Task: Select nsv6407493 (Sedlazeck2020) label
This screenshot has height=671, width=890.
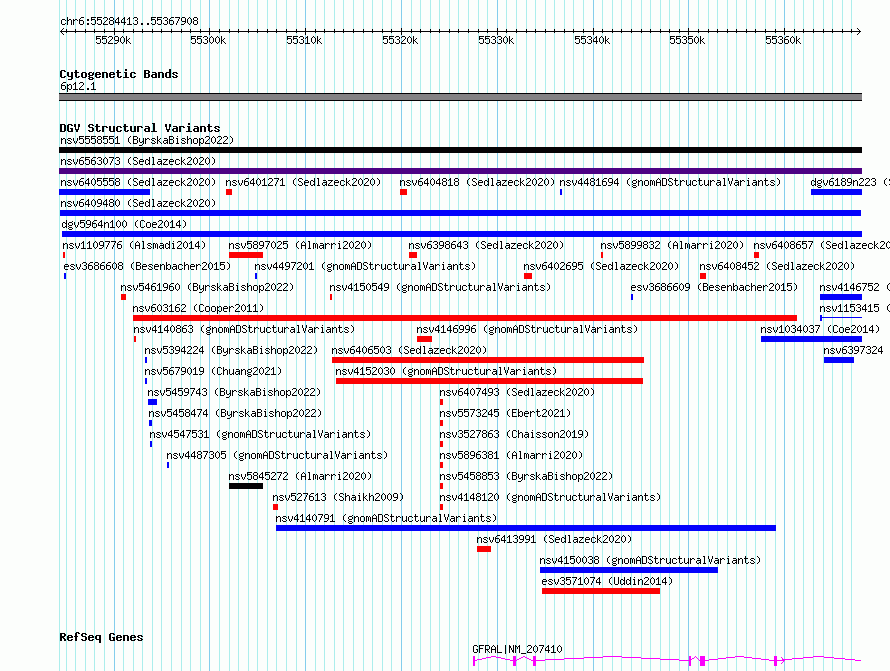Action: point(517,392)
